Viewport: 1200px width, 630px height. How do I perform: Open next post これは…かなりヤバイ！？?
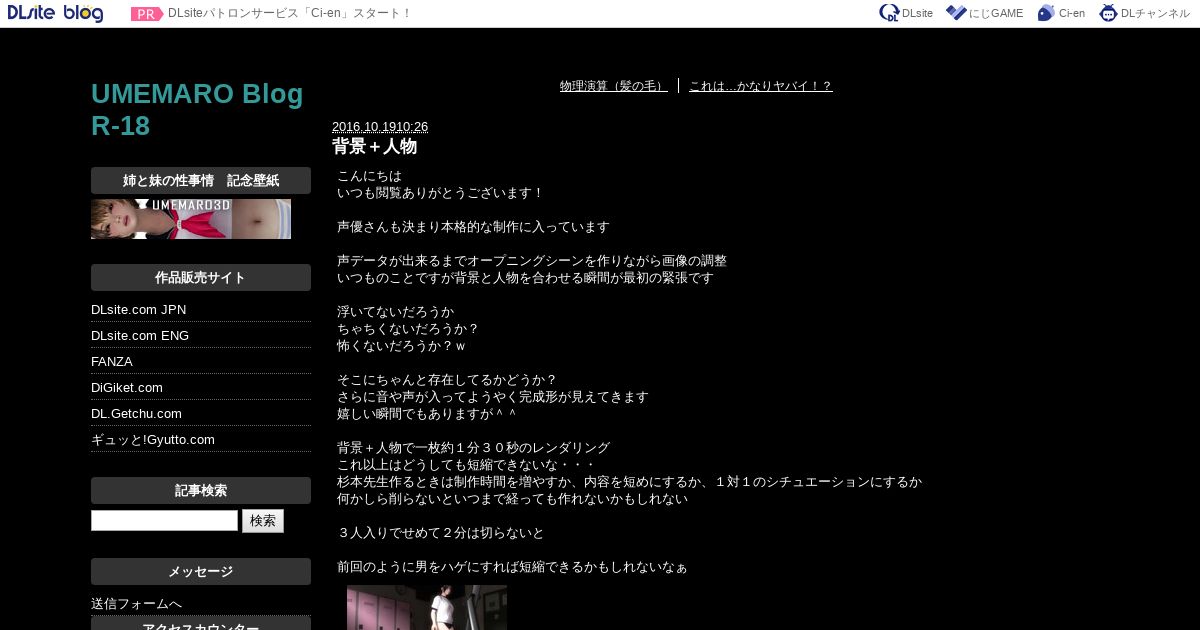[760, 86]
